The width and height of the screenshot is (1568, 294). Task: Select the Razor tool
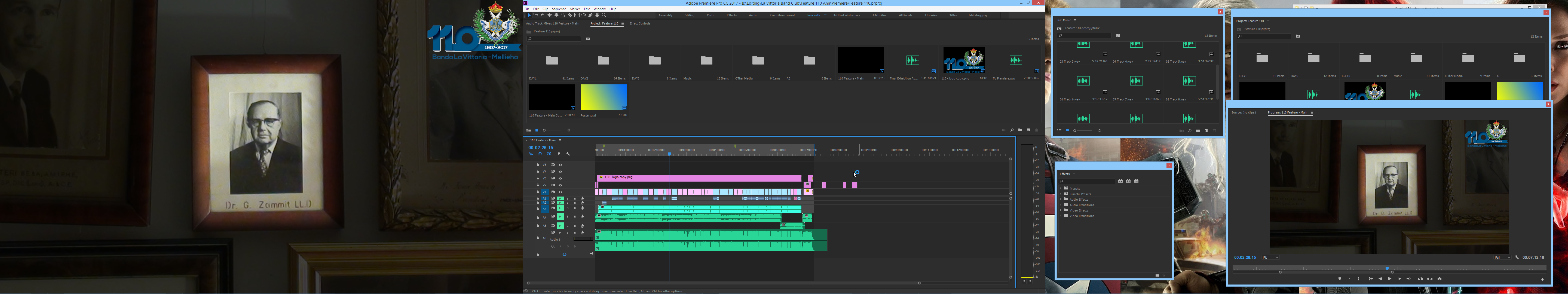[x=570, y=15]
